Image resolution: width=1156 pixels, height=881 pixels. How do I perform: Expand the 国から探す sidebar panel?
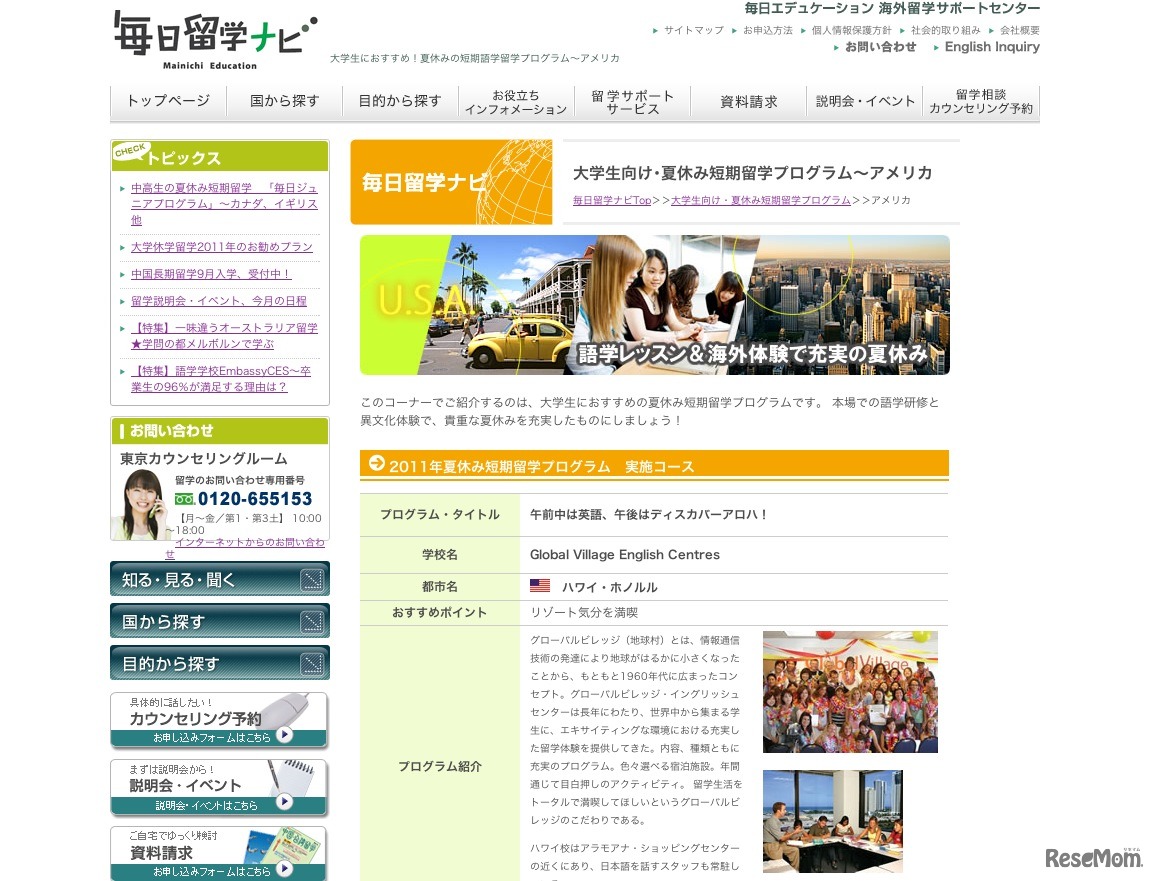coord(313,620)
